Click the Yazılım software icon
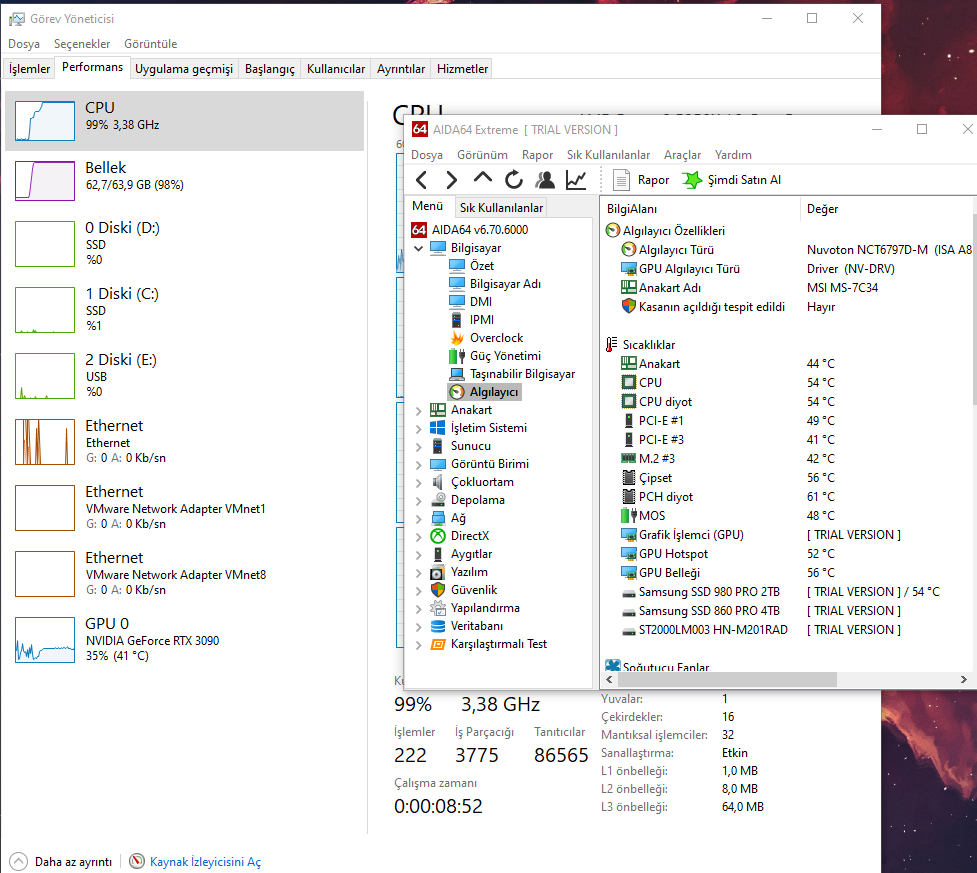 tap(439, 572)
